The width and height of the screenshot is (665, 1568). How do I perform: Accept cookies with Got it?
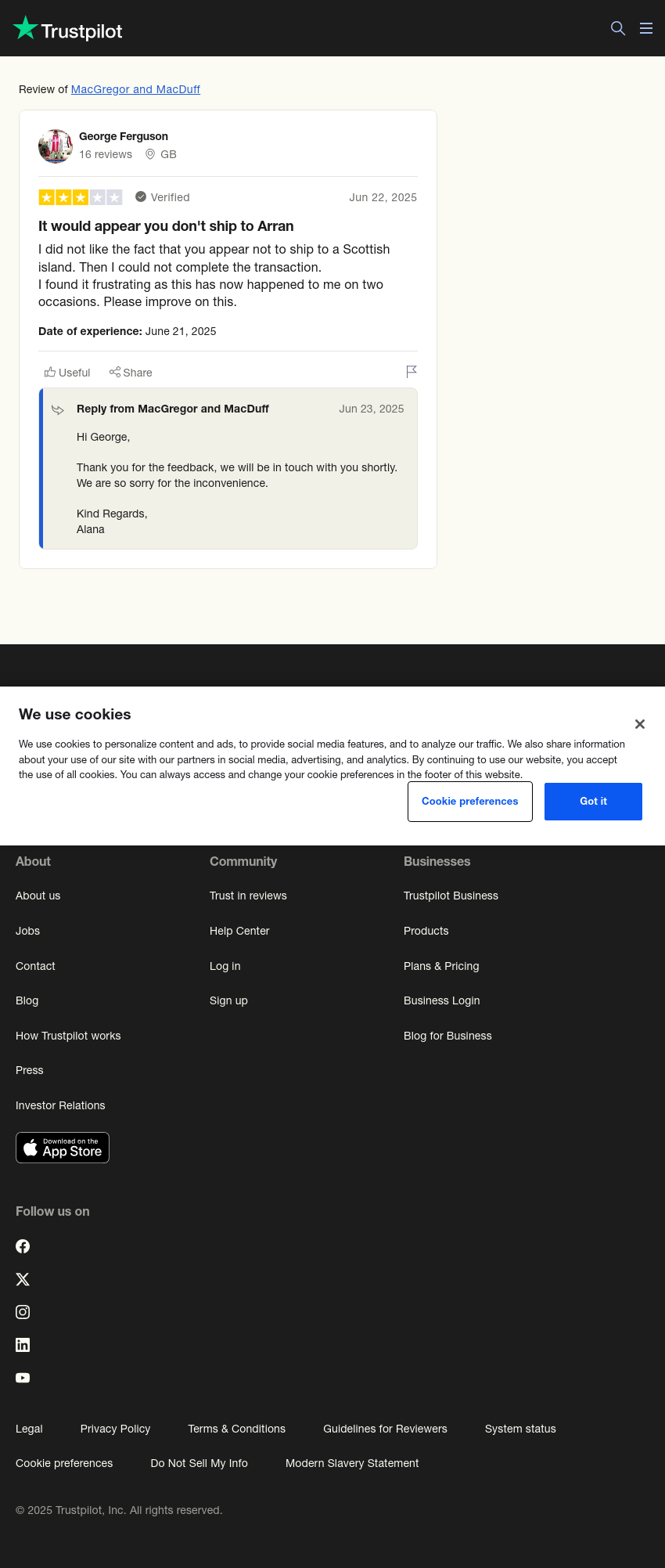click(x=593, y=802)
